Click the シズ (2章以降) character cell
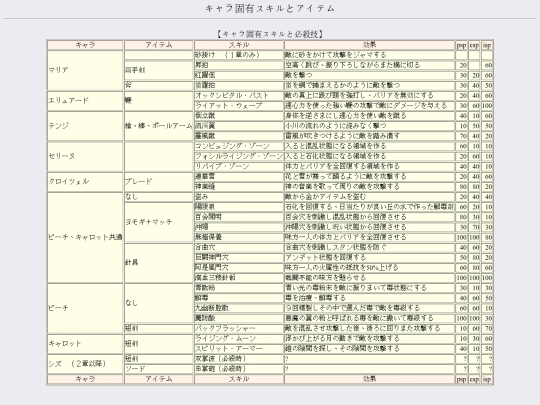Image resolution: width=540 pixels, height=405 pixels. pos(85,364)
